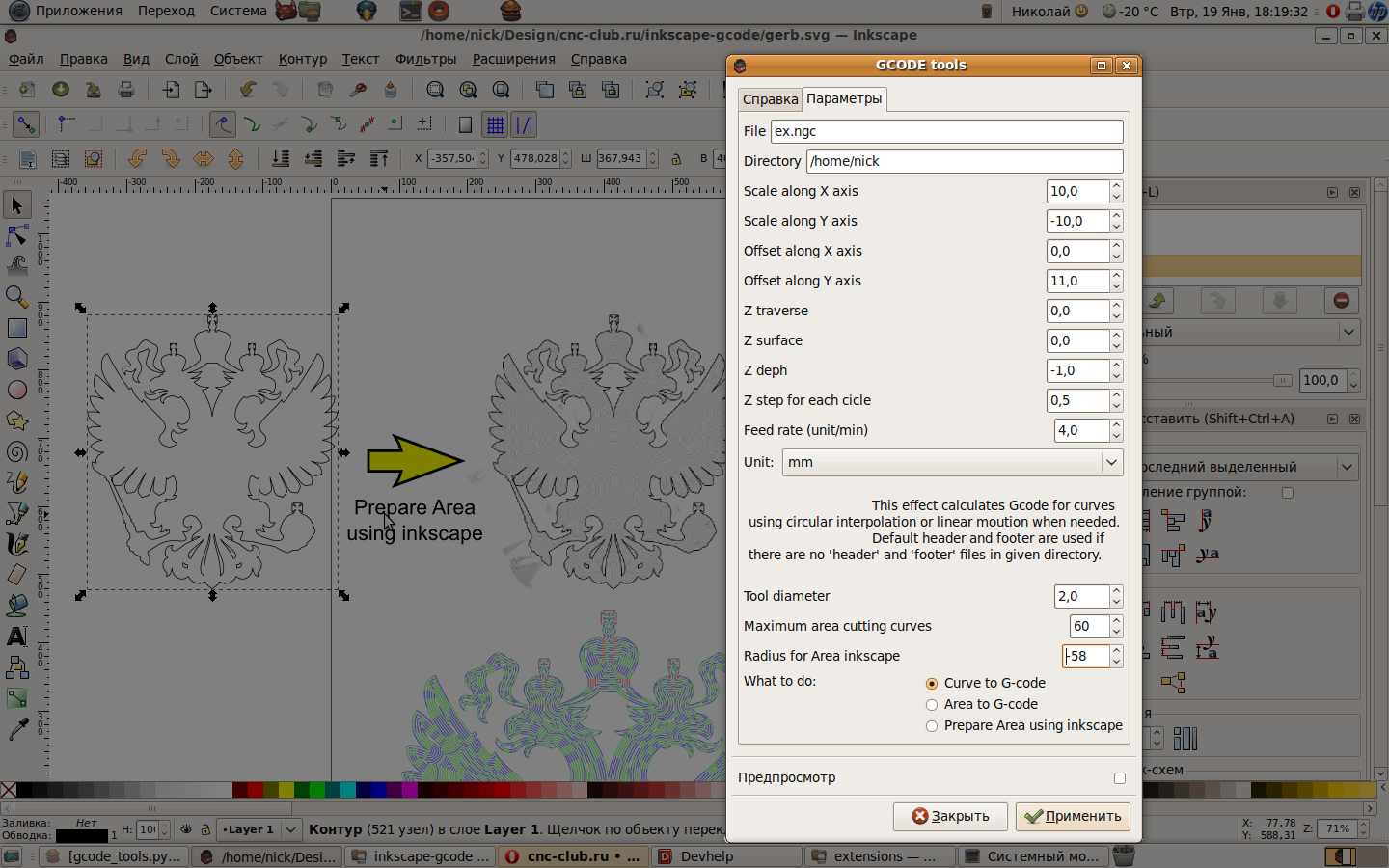Select the Bezier Pen tool

click(x=17, y=513)
